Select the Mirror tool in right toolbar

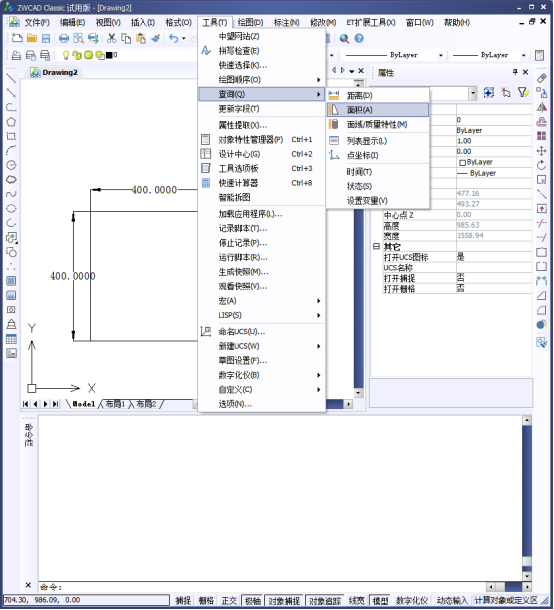coord(542,107)
